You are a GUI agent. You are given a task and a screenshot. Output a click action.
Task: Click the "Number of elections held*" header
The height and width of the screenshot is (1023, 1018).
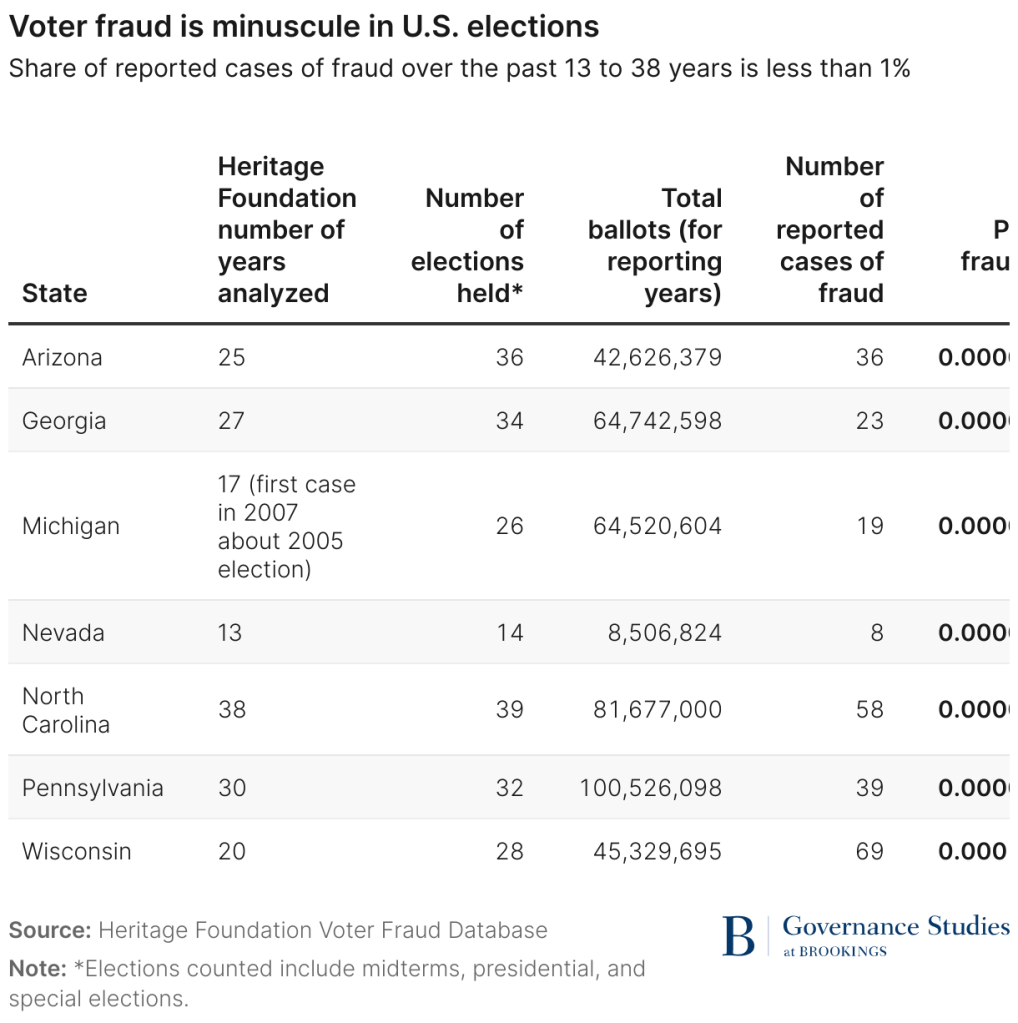(468, 245)
